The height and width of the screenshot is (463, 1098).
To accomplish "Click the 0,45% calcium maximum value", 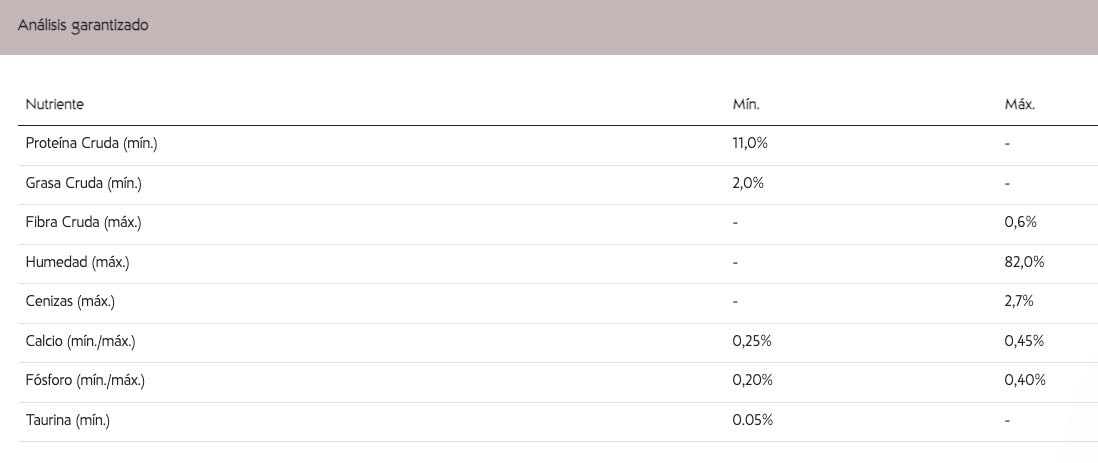I will [1024, 341].
